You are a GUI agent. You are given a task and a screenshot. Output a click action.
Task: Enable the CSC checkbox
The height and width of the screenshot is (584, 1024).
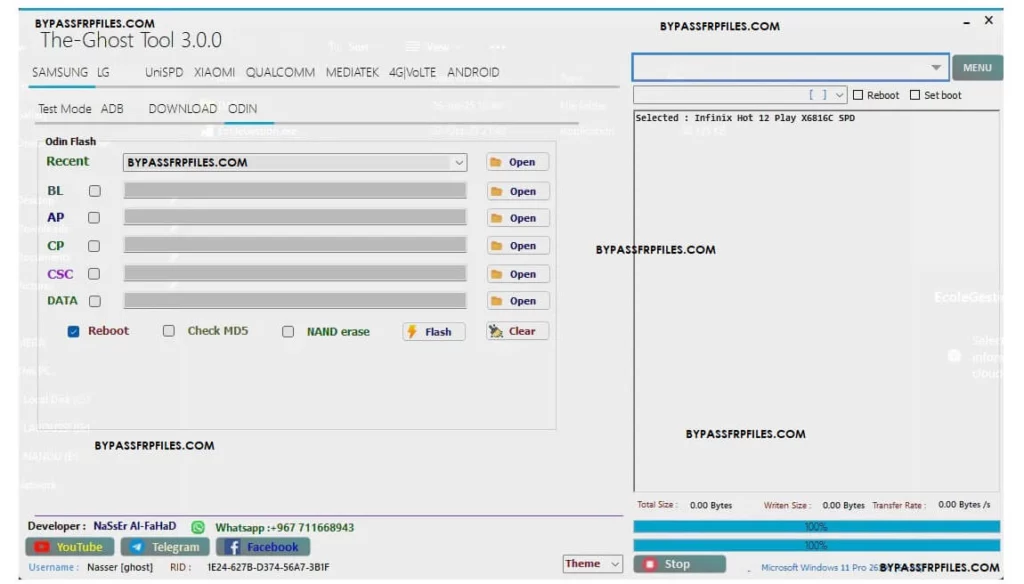pos(94,274)
